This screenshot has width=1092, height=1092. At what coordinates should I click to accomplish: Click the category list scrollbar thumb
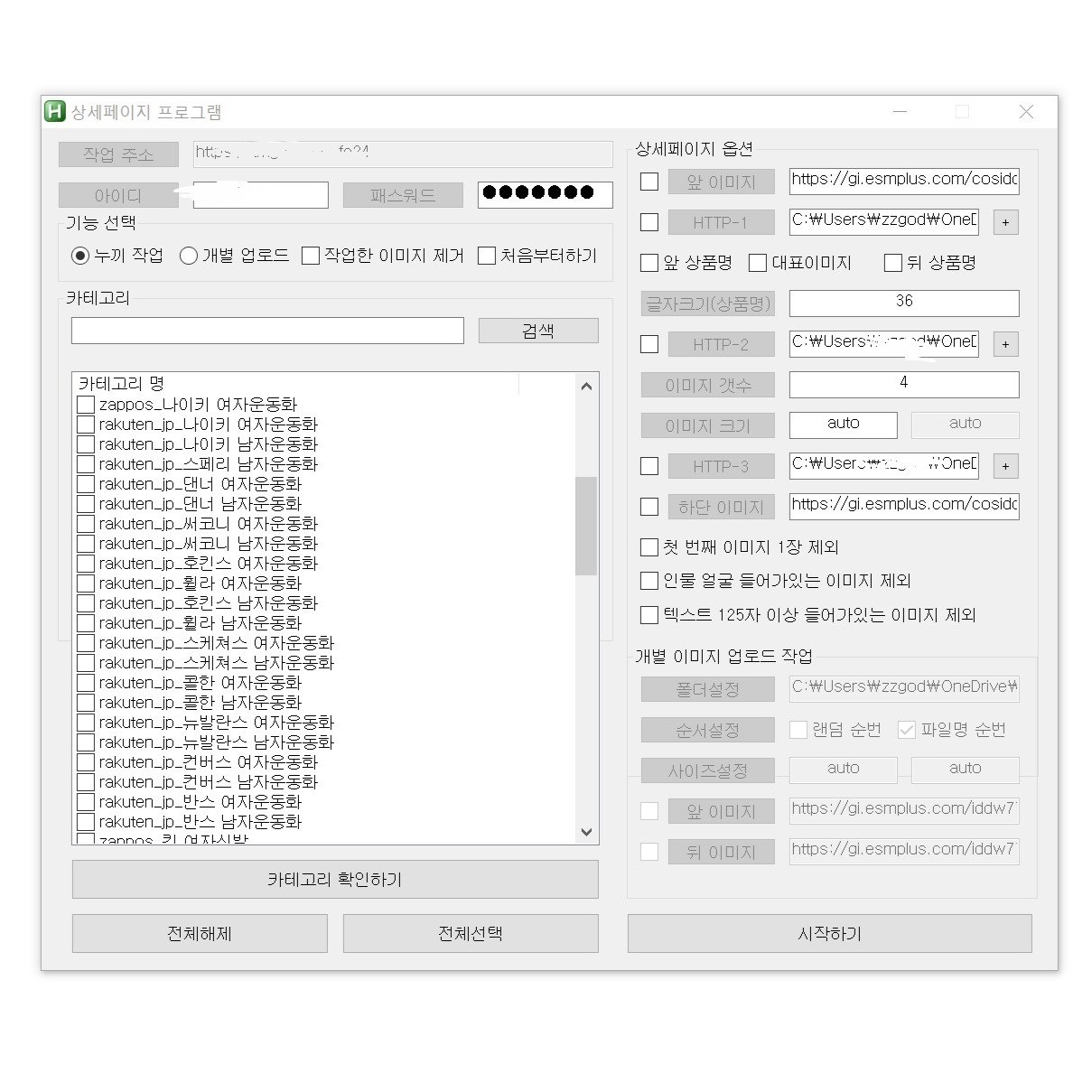pyautogui.click(x=586, y=526)
